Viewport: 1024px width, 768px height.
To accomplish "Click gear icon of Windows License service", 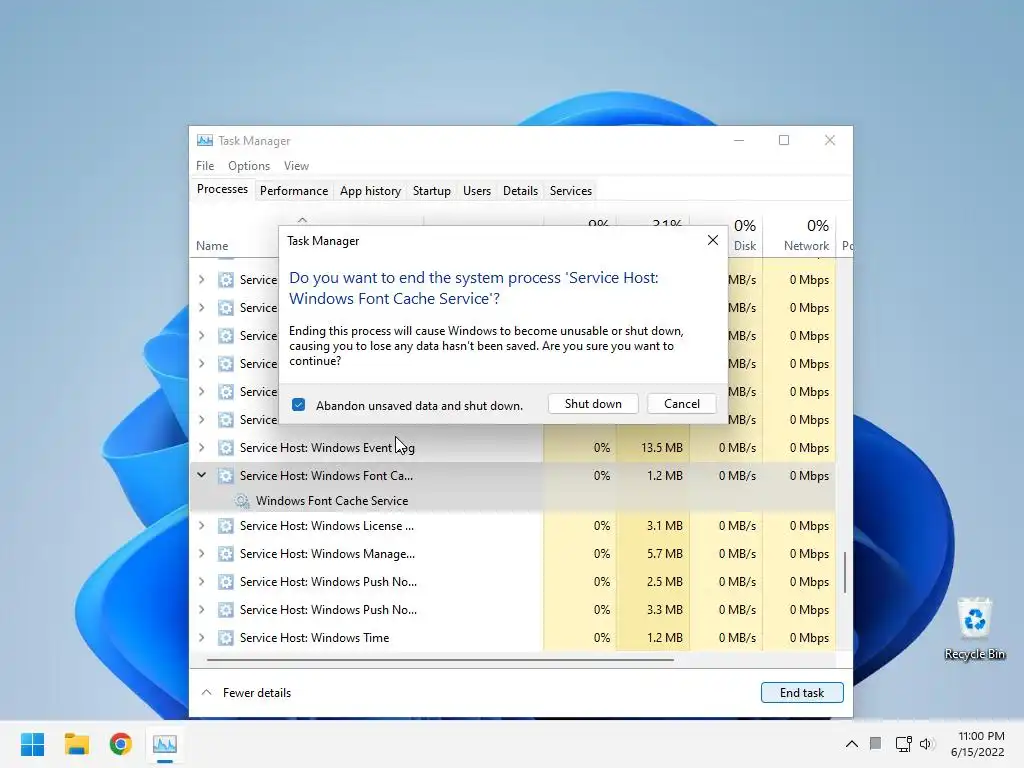I will [226, 526].
